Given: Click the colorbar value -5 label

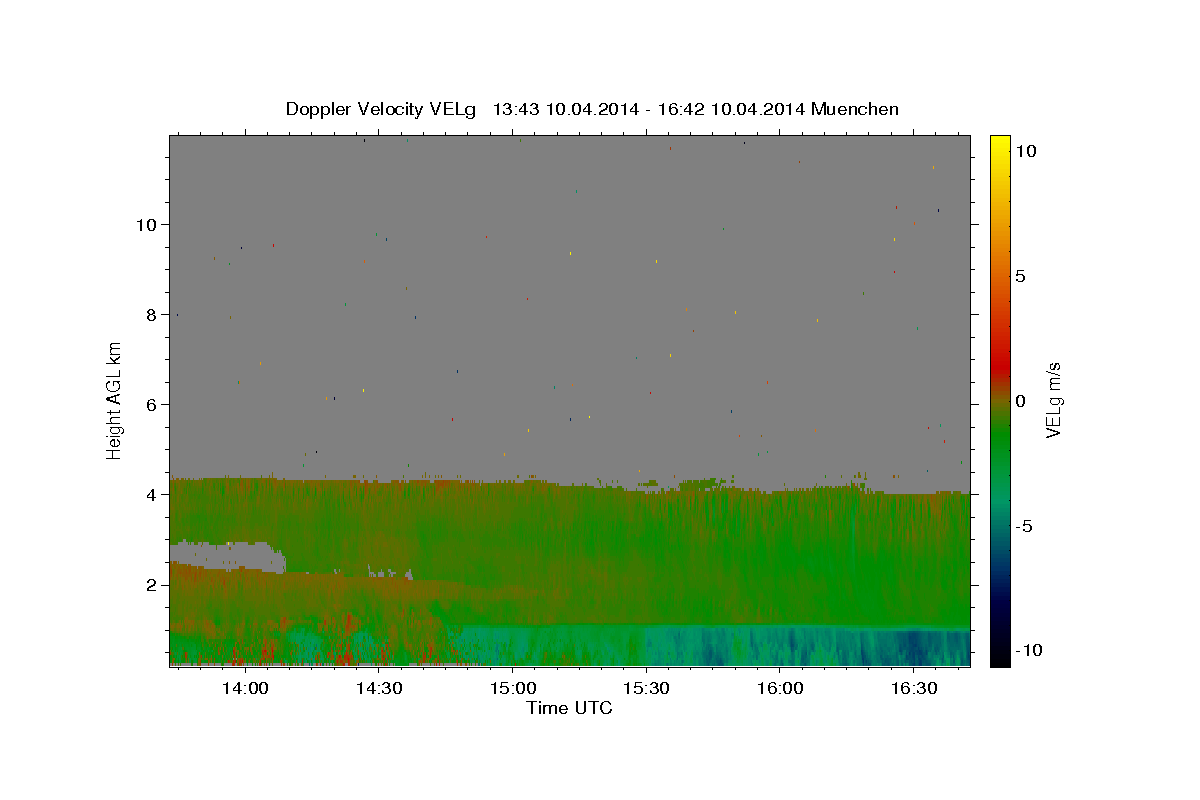Looking at the screenshot, I should point(1024,526).
